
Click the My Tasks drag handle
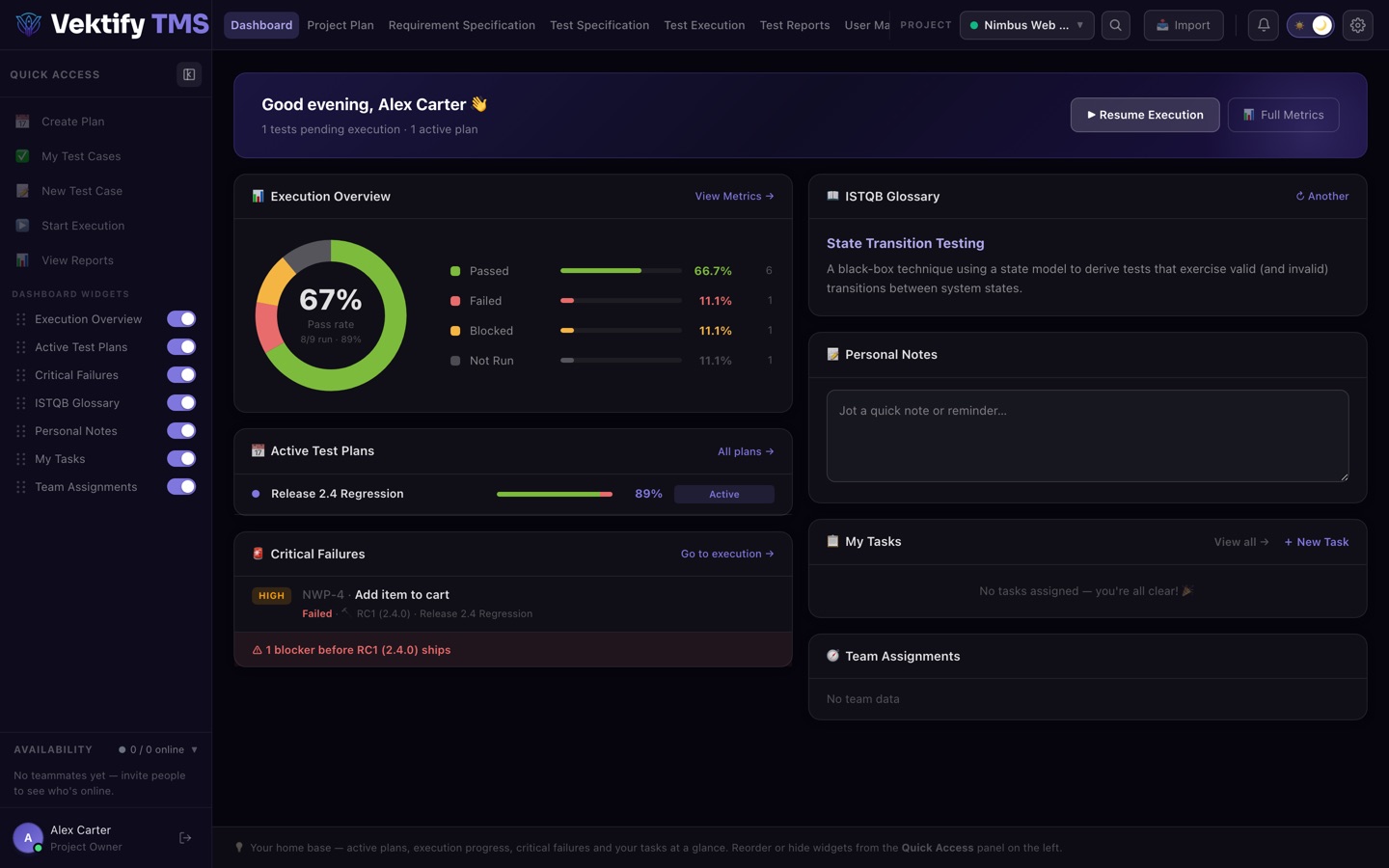[21, 459]
